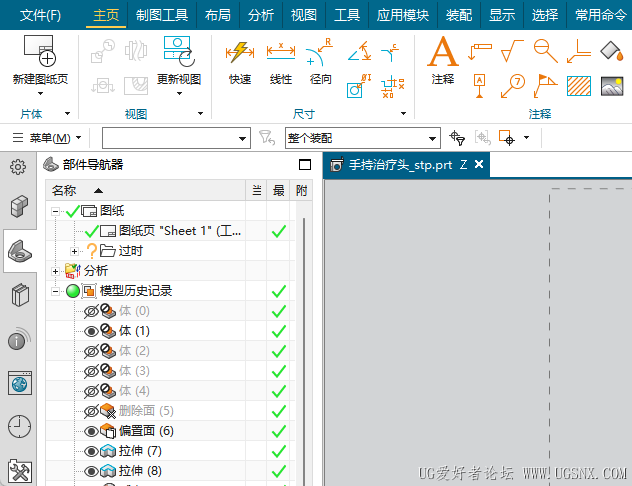
Task: Open the Reuse Library book sidebar icon
Action: (20, 295)
